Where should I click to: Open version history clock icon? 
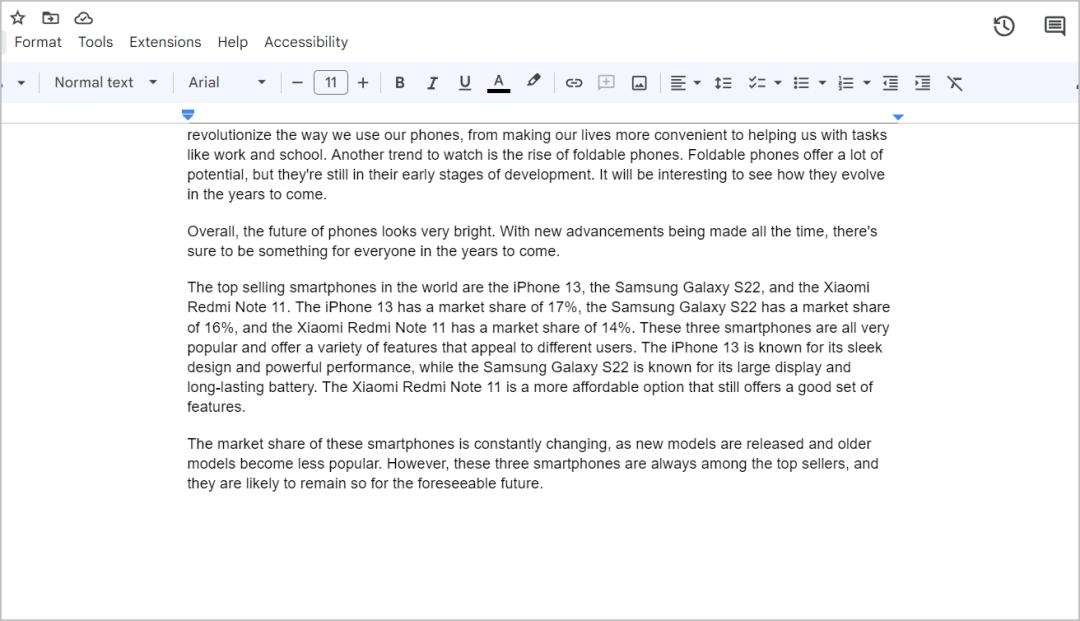[x=1004, y=27]
